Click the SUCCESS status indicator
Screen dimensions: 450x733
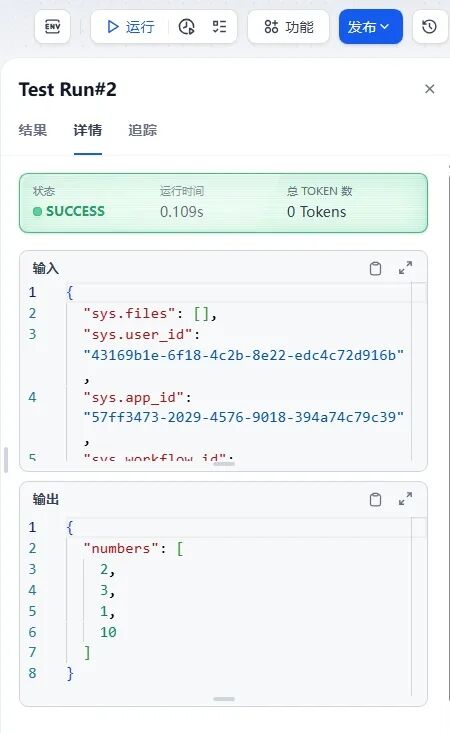pyautogui.click(x=69, y=211)
